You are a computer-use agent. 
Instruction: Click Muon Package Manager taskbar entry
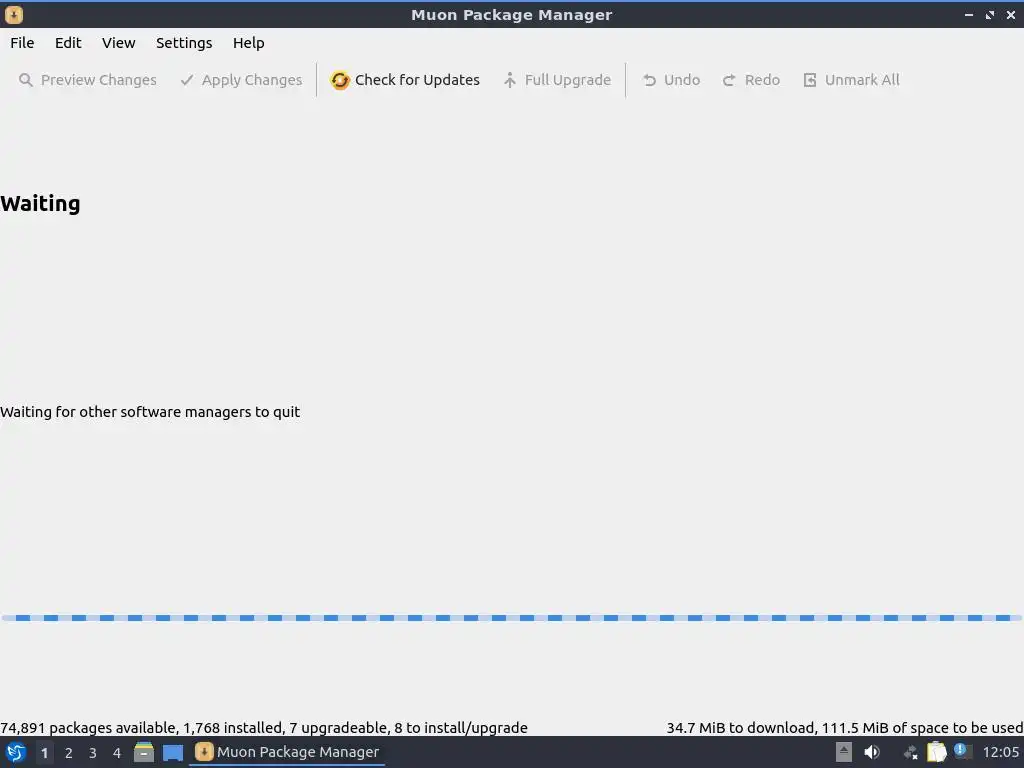(287, 752)
